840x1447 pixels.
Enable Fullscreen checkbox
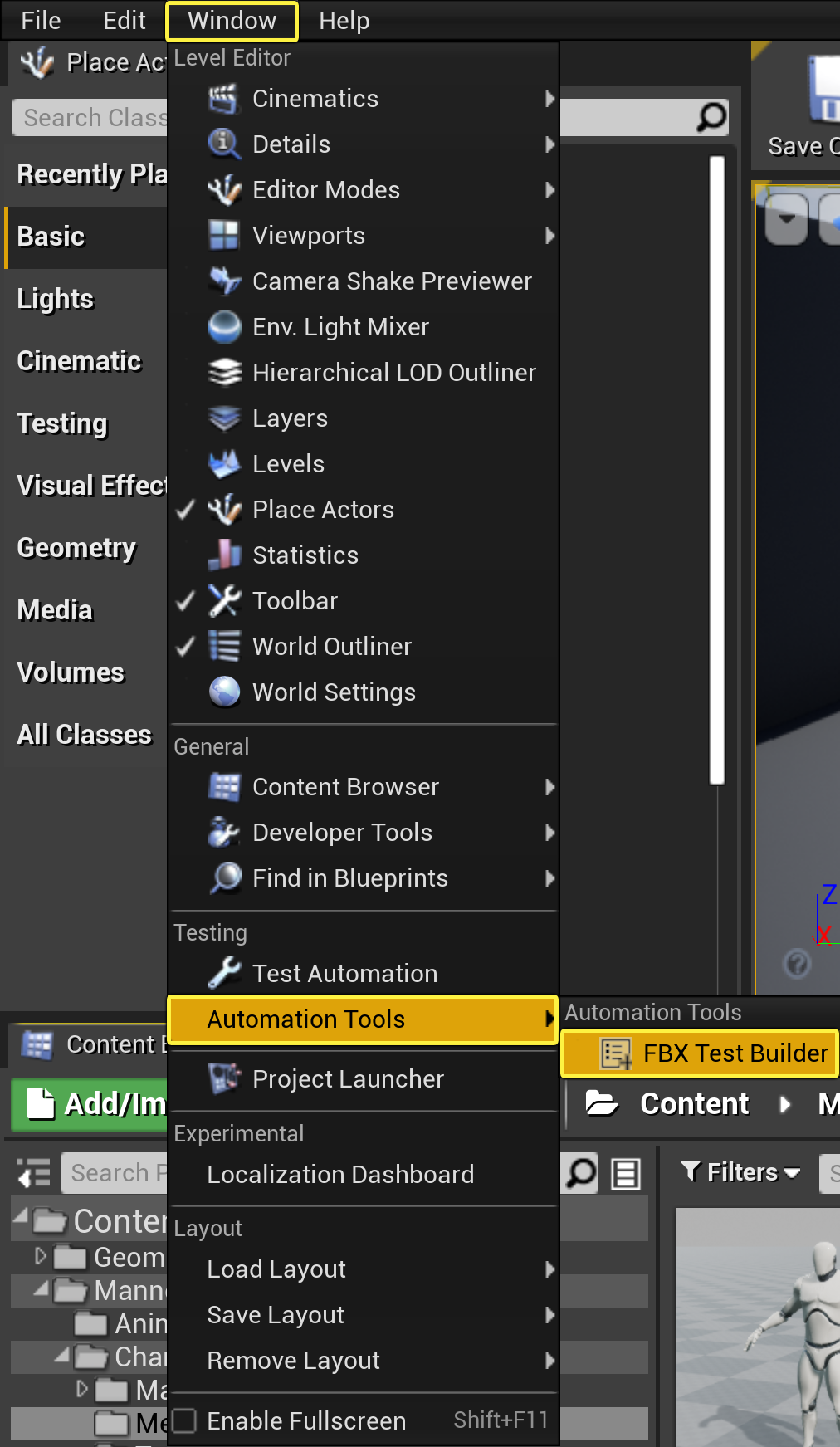(x=184, y=1420)
